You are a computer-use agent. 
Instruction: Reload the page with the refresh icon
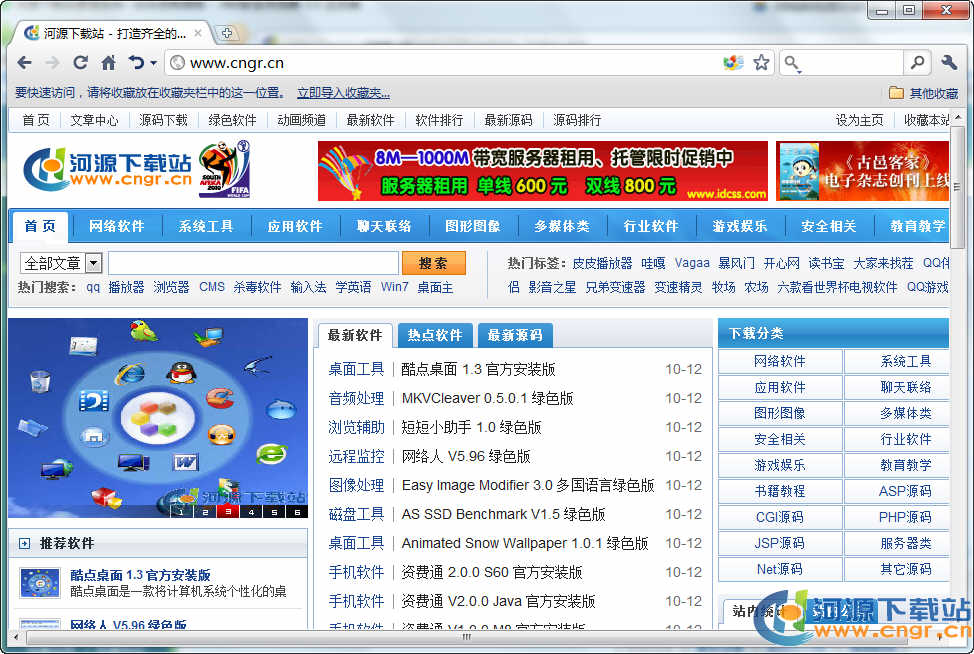[x=81, y=63]
